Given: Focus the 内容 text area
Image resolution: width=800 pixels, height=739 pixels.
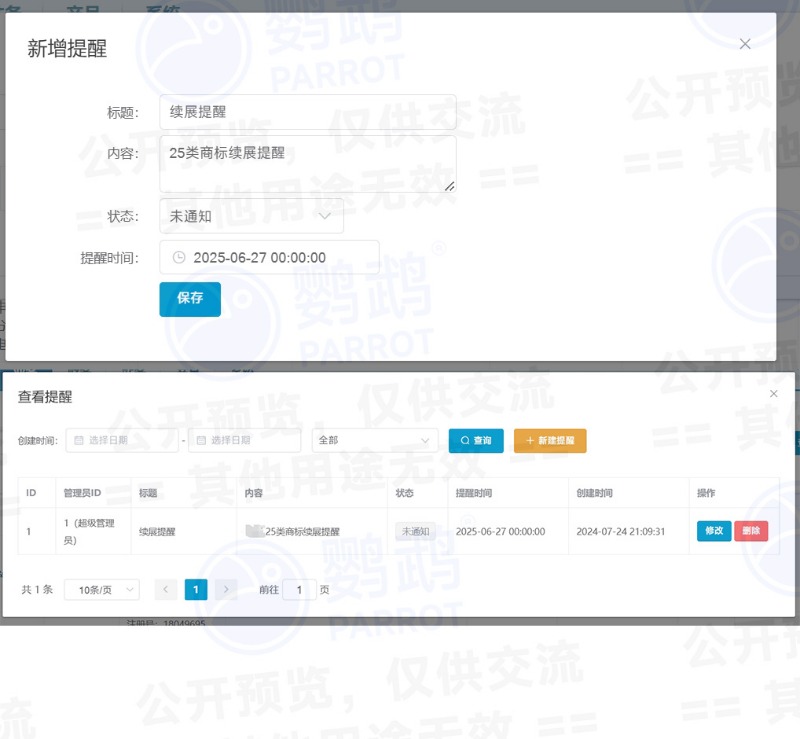Looking at the screenshot, I should [x=307, y=164].
